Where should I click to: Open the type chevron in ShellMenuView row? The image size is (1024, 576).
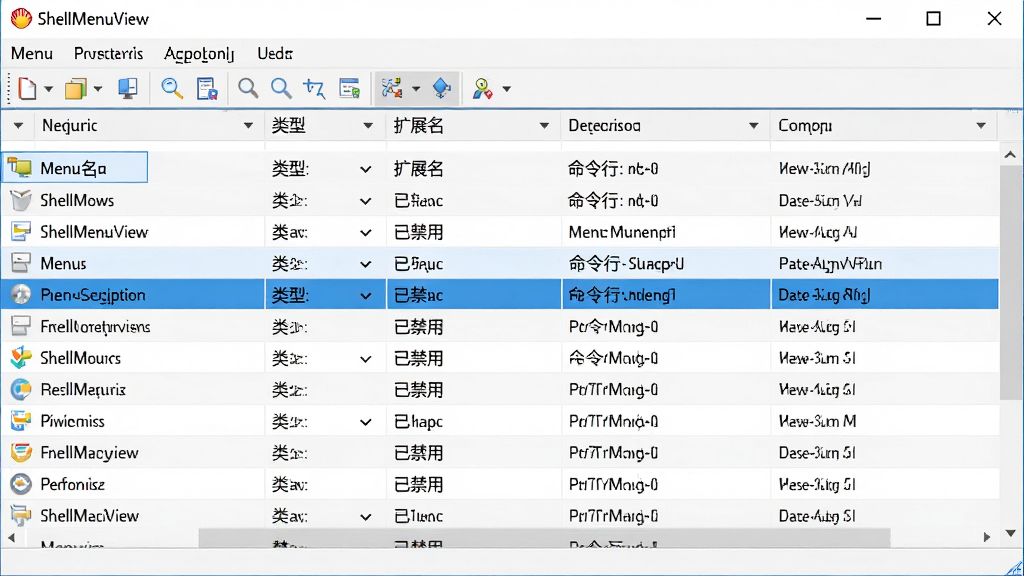point(366,232)
